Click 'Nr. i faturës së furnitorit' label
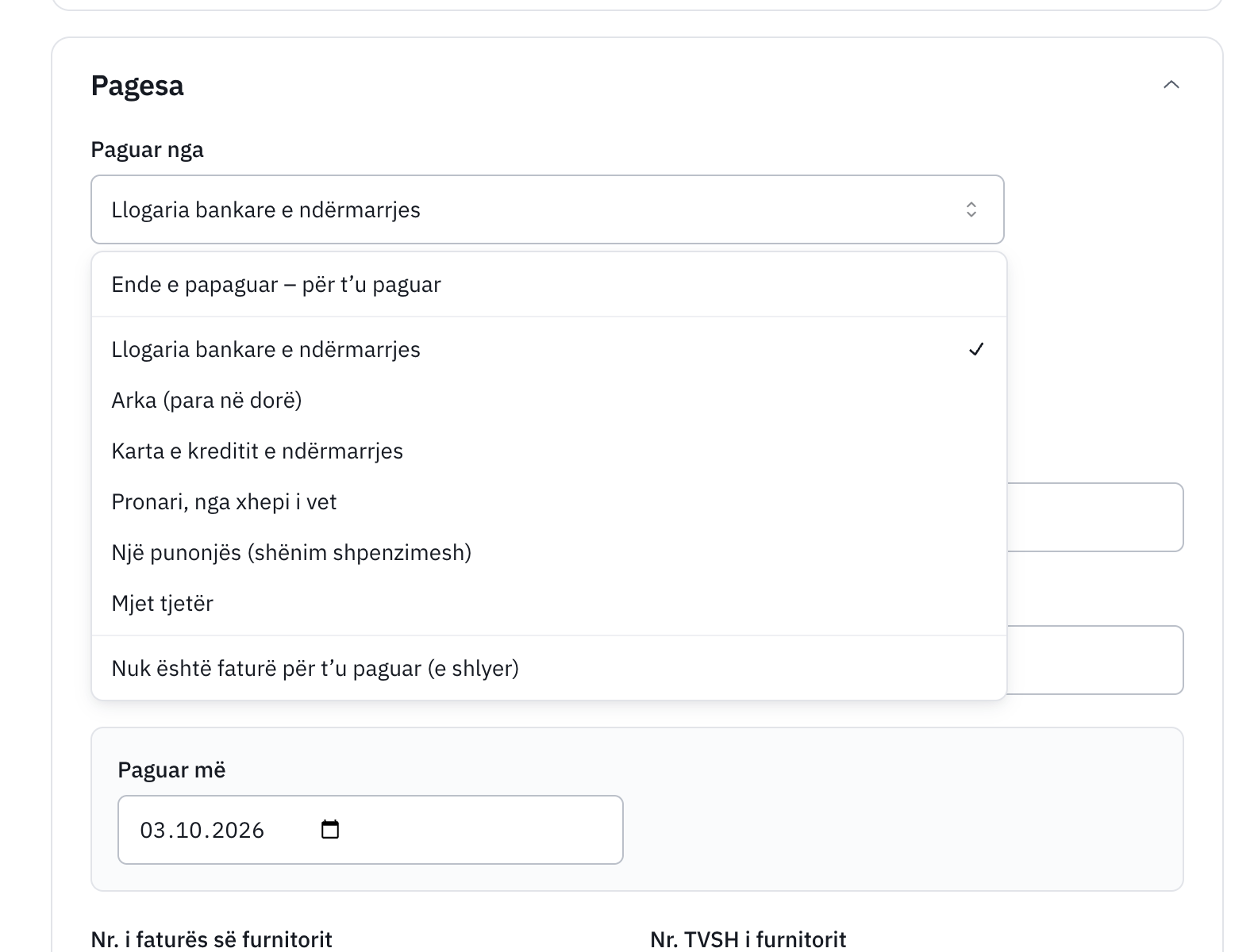The width and height of the screenshot is (1254, 952). pos(212,940)
